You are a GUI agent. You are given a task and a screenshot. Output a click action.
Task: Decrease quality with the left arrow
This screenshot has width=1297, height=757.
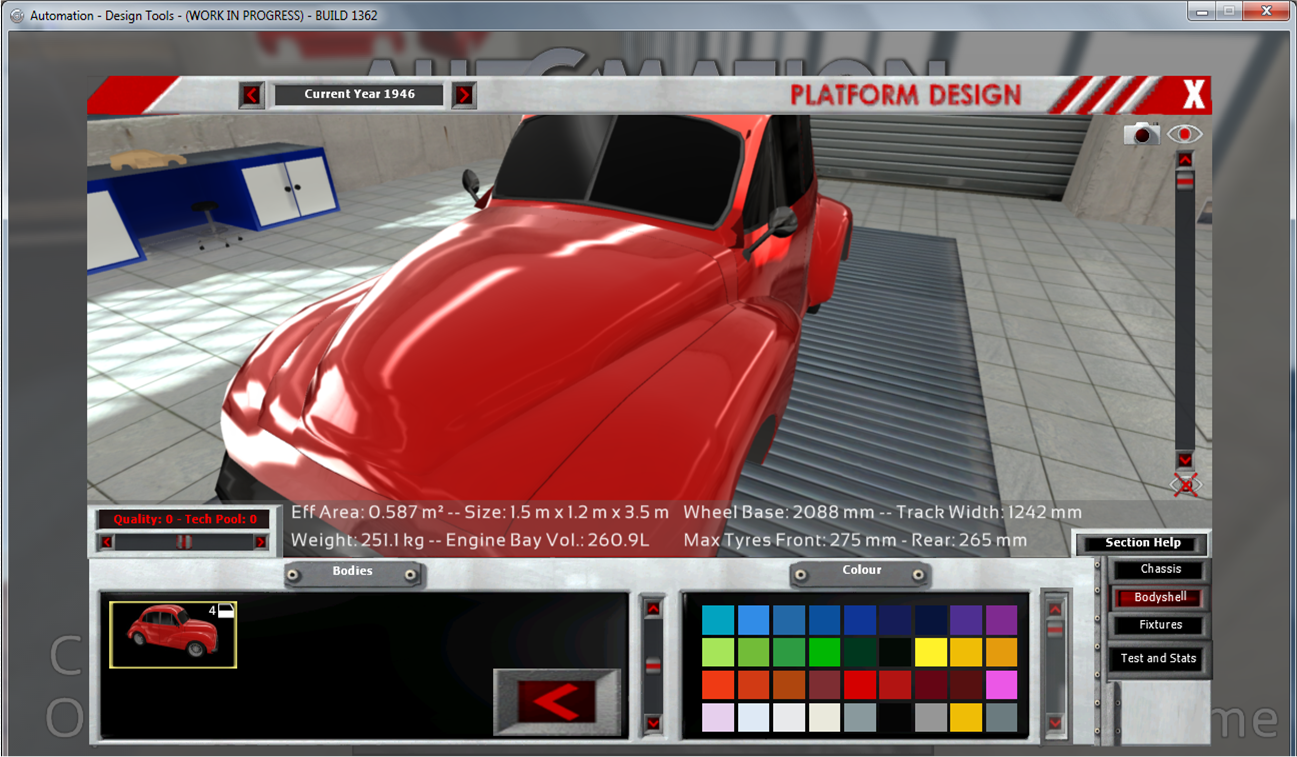click(107, 542)
